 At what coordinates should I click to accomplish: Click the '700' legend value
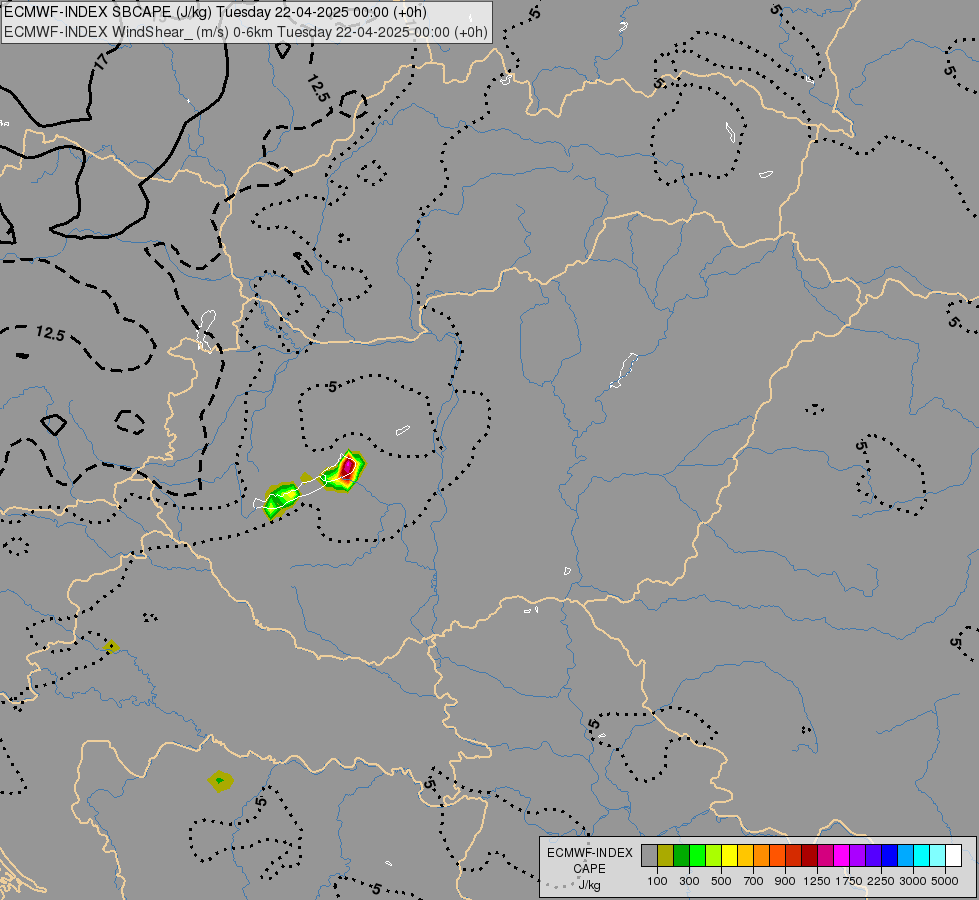tap(754, 881)
